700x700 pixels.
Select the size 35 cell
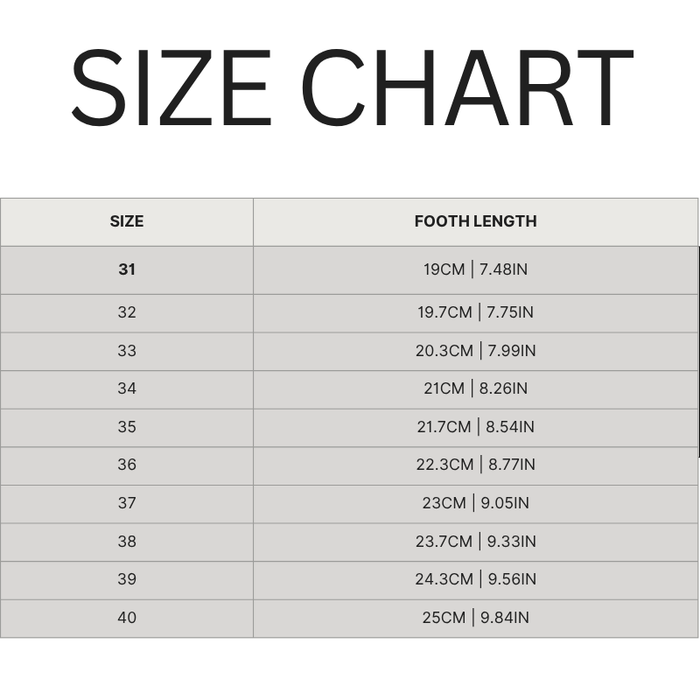[x=127, y=427]
